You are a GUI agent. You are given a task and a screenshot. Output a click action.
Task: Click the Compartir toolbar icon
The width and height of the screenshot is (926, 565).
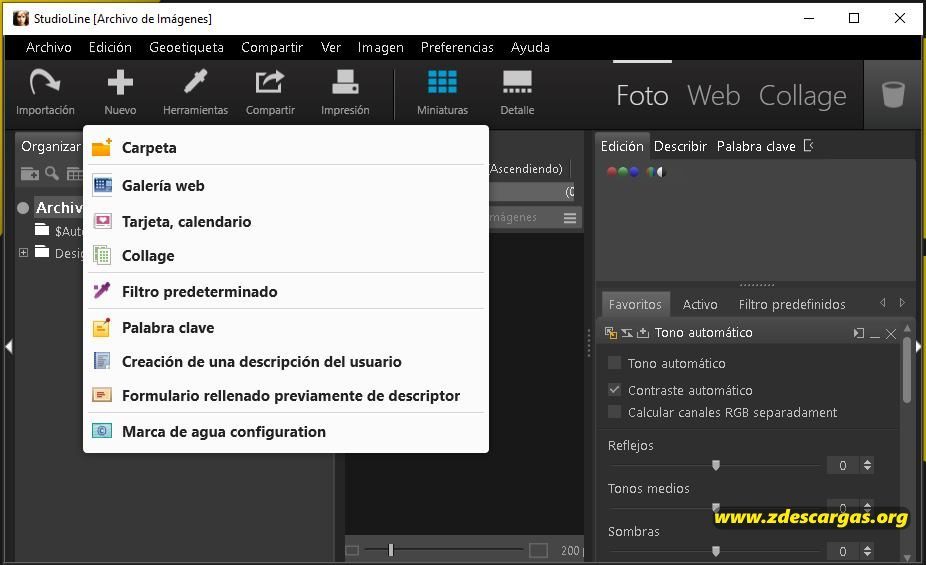[270, 92]
